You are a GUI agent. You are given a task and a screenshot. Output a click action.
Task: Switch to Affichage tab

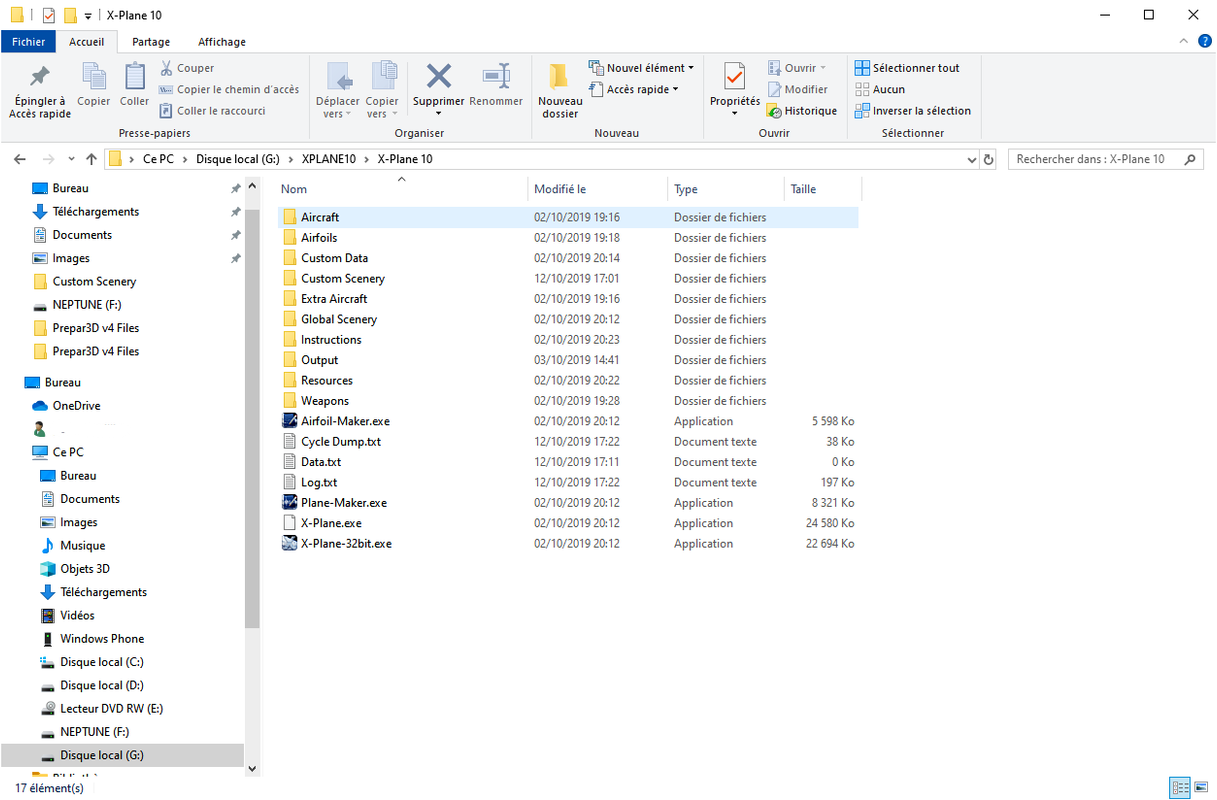pos(222,42)
